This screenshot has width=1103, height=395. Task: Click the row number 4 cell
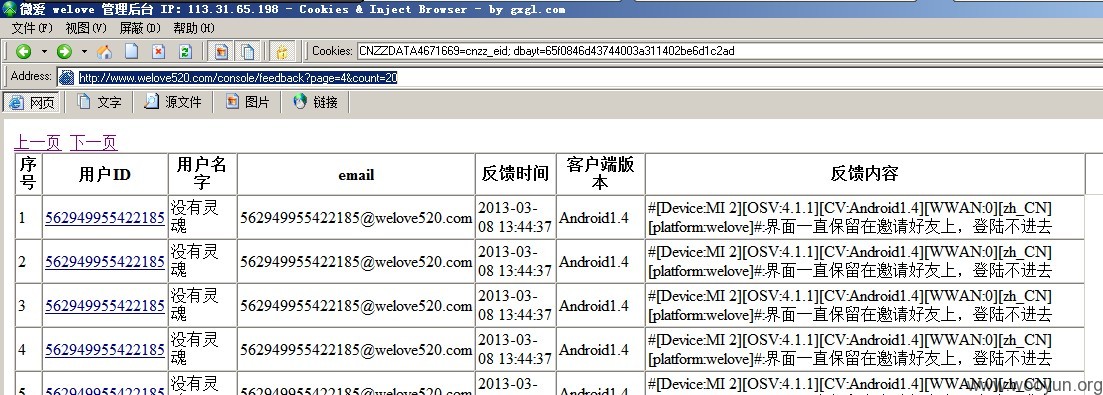tap(28, 349)
